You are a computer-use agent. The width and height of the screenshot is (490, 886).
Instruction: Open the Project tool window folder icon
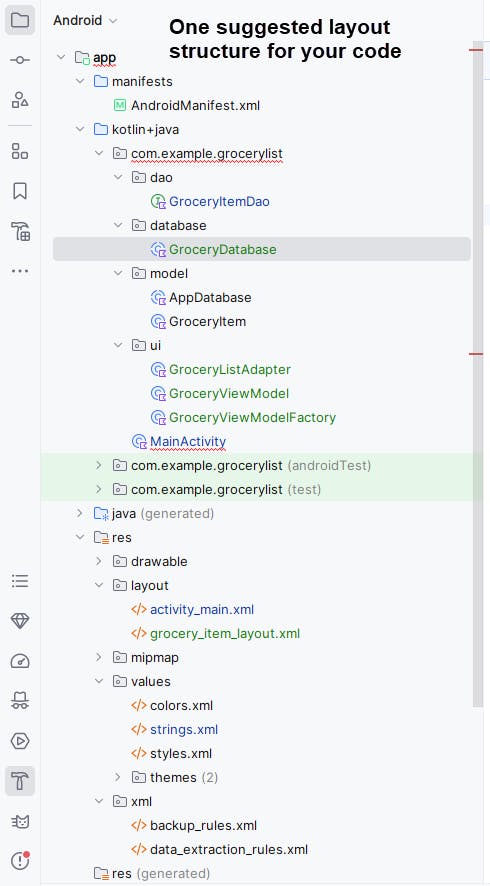20,21
